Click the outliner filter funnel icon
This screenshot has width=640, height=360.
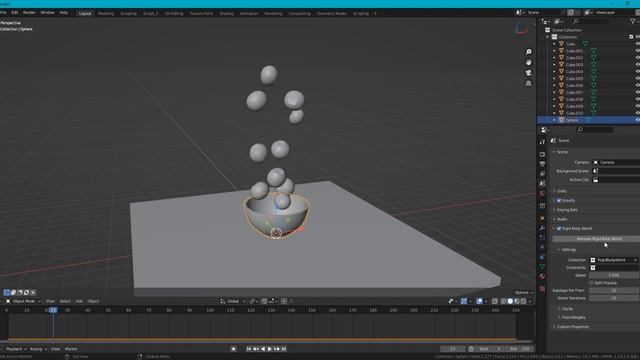click(633, 21)
